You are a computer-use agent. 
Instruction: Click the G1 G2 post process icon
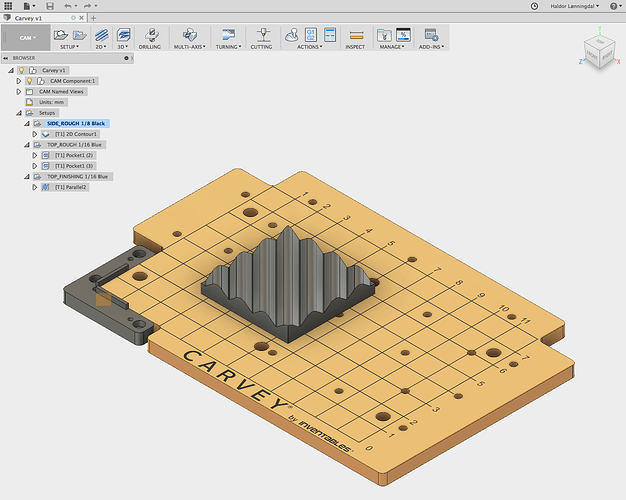tap(311, 35)
